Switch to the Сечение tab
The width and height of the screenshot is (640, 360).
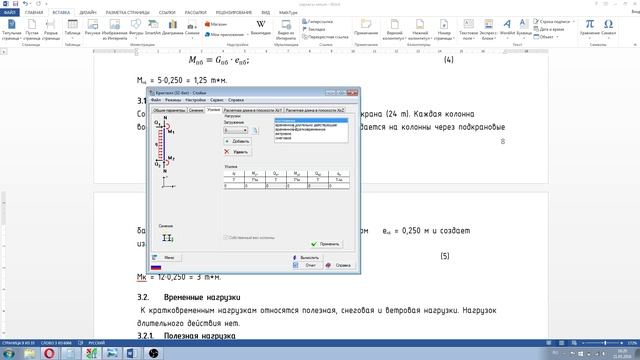(196, 110)
